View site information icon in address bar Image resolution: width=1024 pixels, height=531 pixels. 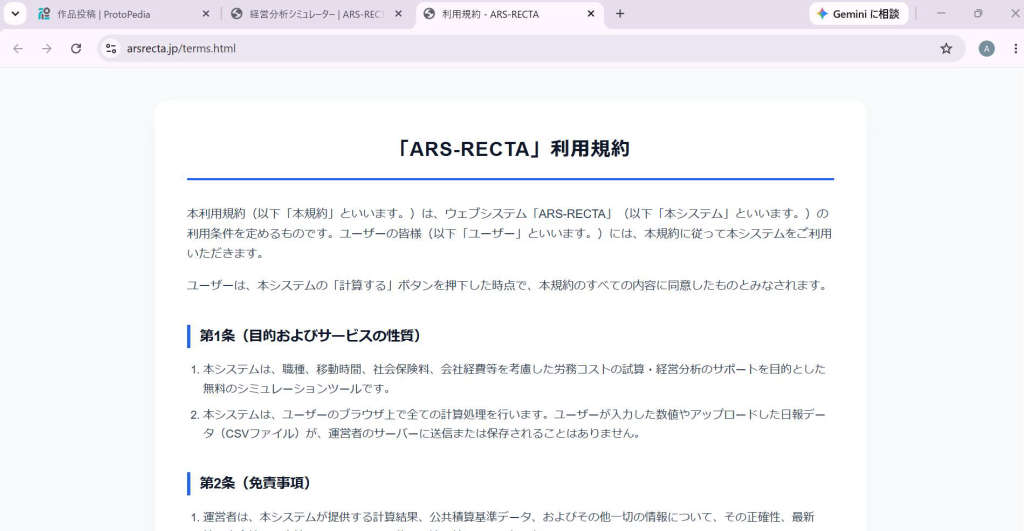(x=111, y=48)
